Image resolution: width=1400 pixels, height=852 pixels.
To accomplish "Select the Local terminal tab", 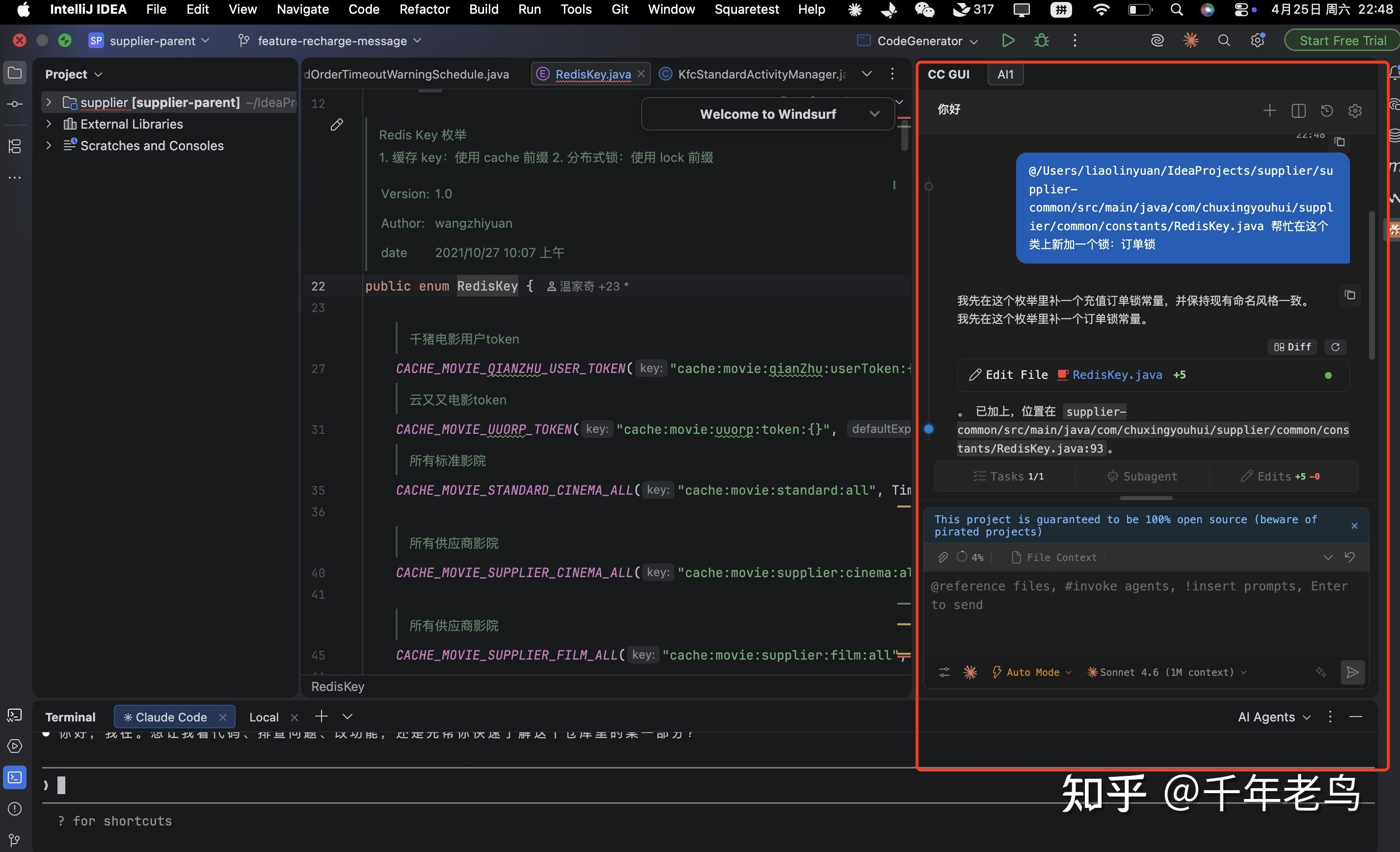I will point(264,717).
